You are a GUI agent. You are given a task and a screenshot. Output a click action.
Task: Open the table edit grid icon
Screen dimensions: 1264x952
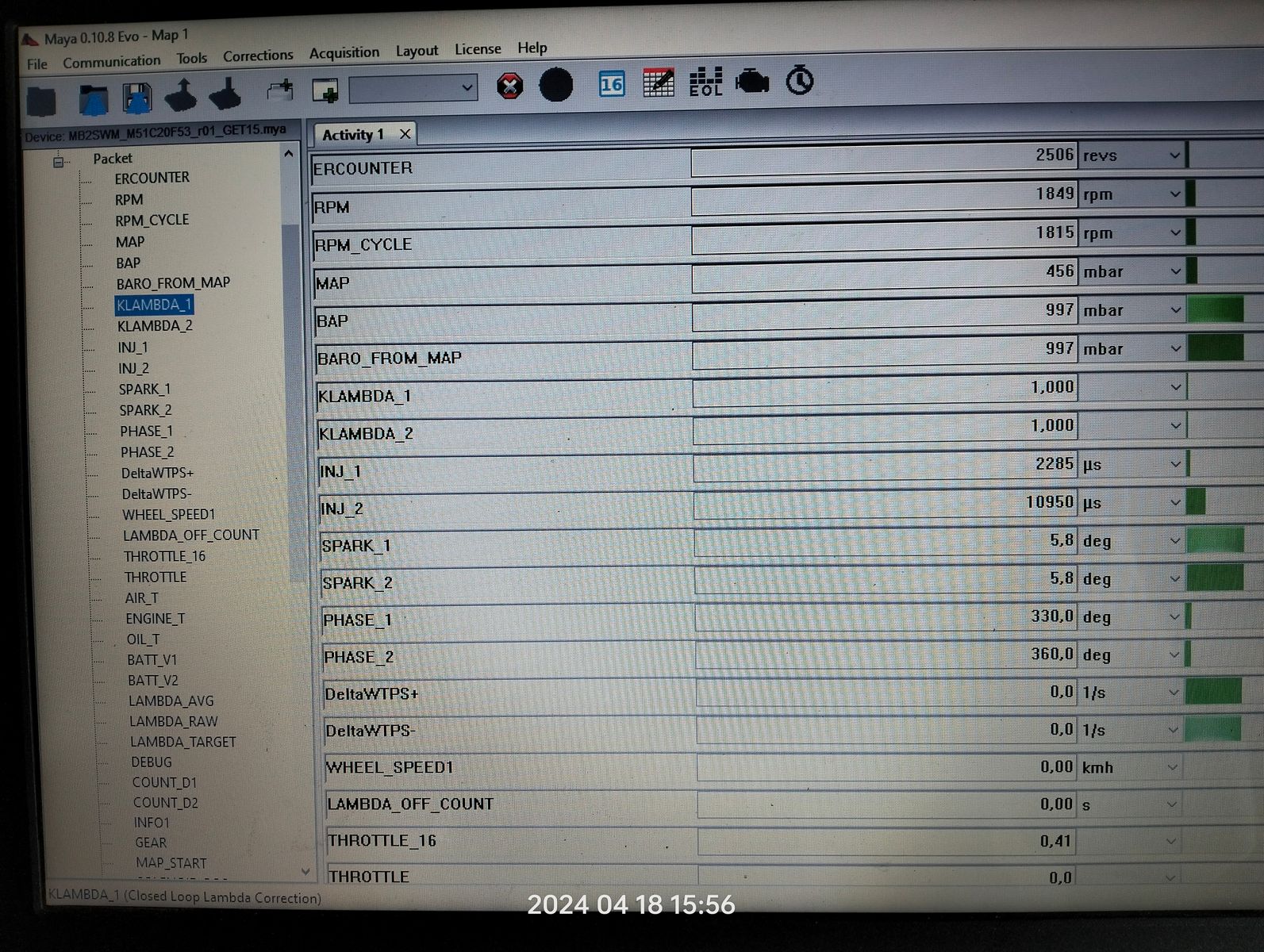(658, 83)
